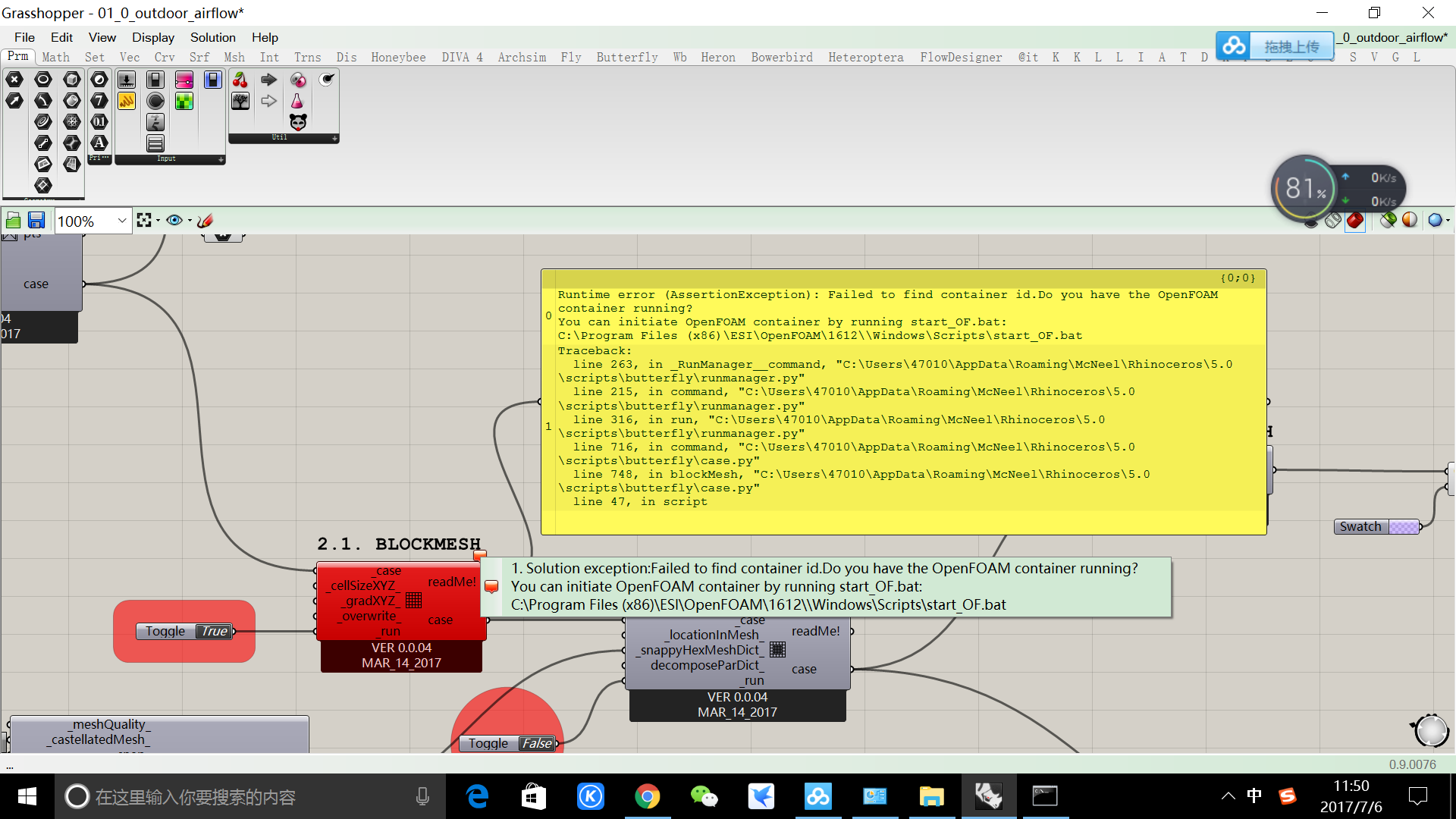Expand the Input panel via its arrow
The height and width of the screenshot is (819, 1456).
(221, 158)
